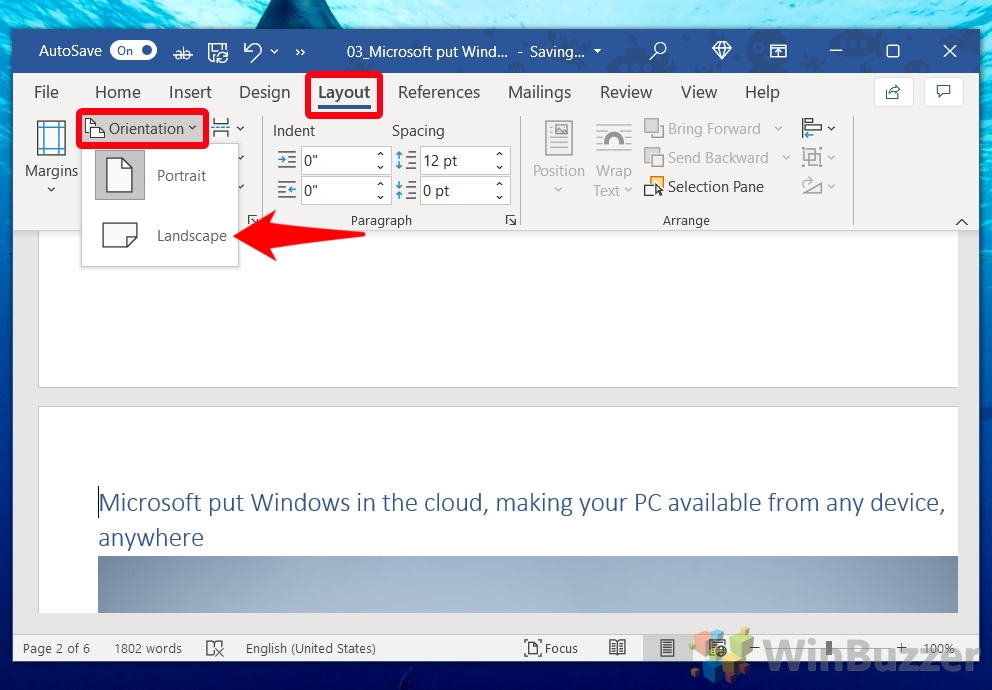Click the Spacing Before 12 pt field
This screenshot has height=690, width=992.
[457, 161]
